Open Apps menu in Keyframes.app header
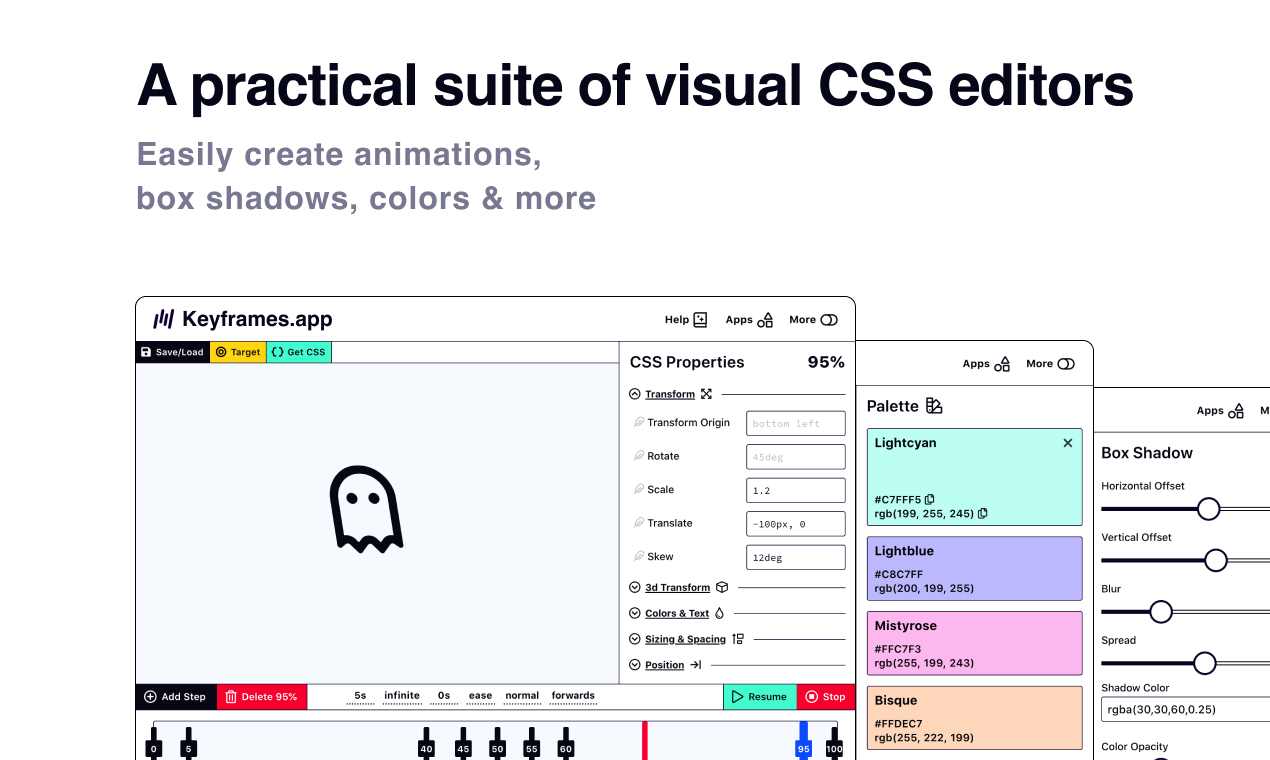 point(749,320)
